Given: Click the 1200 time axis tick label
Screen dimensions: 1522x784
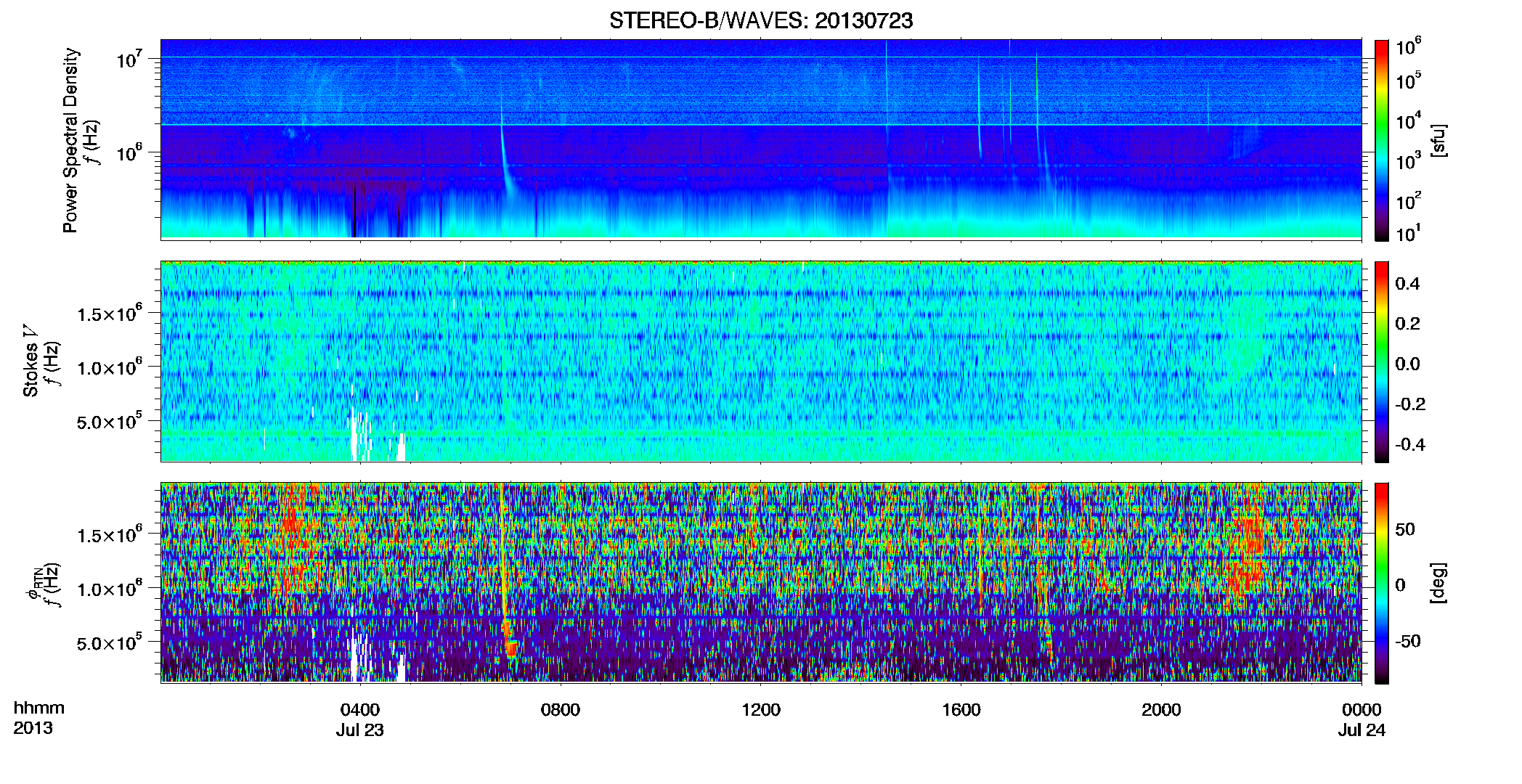Looking at the screenshot, I should pos(761,710).
